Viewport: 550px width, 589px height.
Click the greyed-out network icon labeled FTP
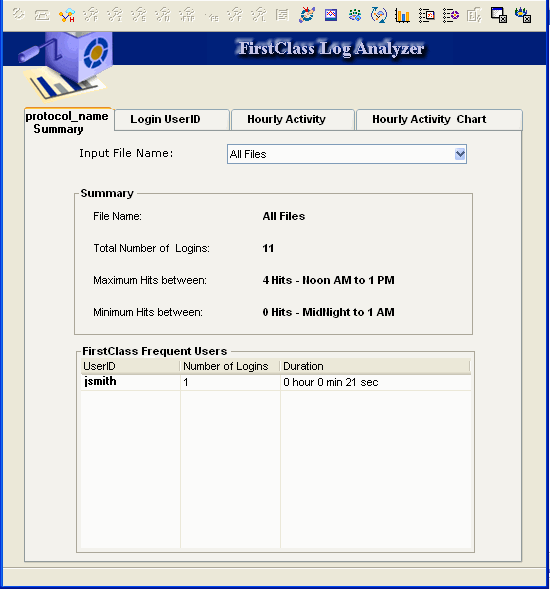[x=187, y=15]
